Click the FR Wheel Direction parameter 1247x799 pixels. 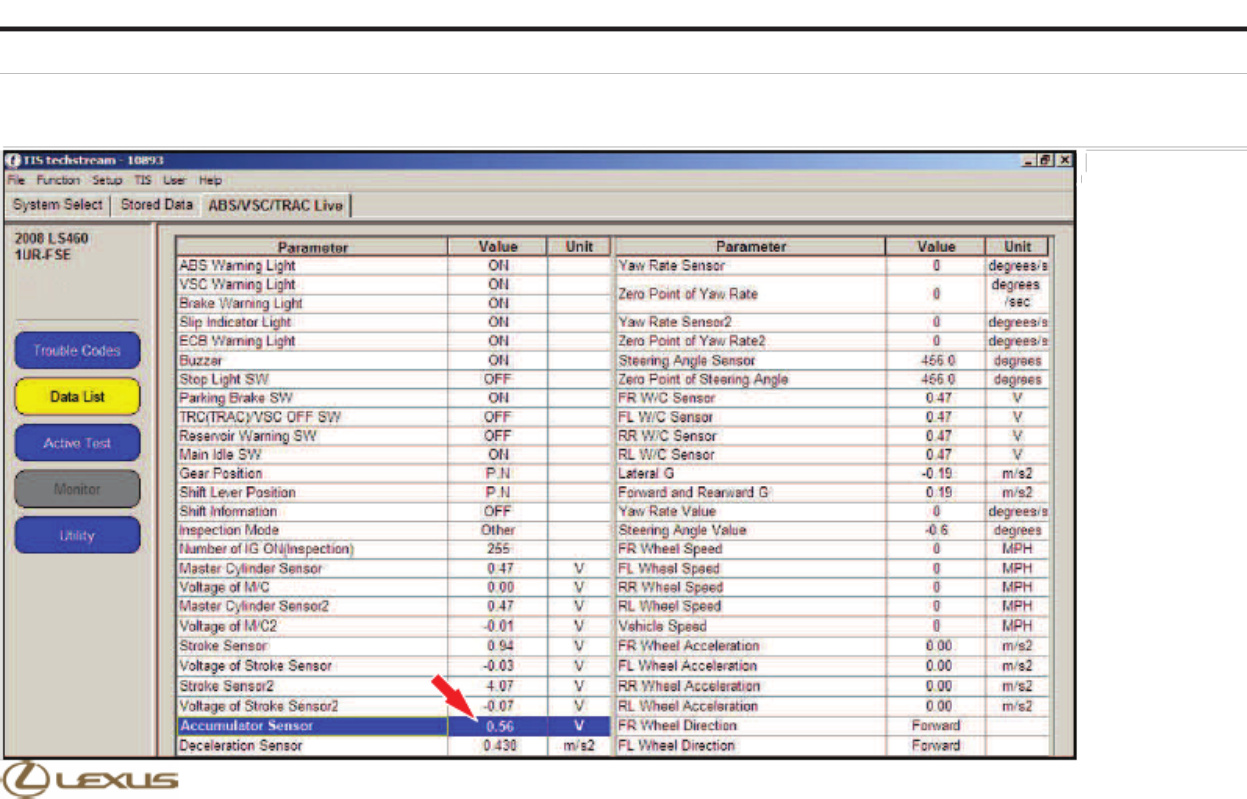pos(677,726)
